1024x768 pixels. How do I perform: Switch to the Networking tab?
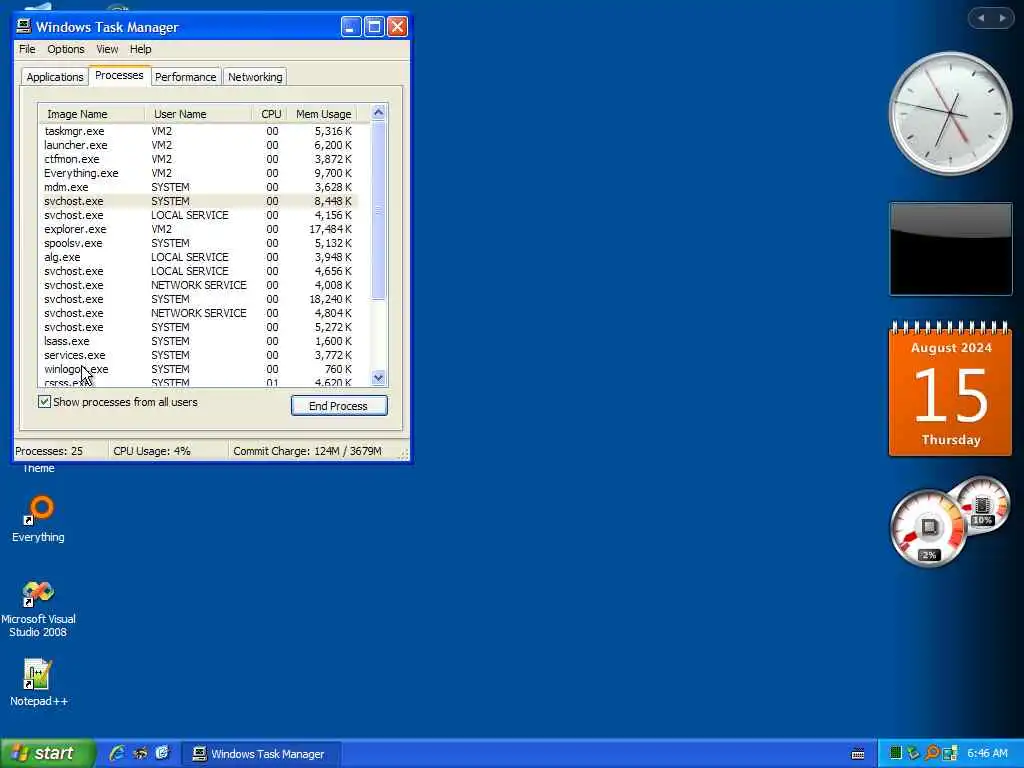(x=255, y=77)
